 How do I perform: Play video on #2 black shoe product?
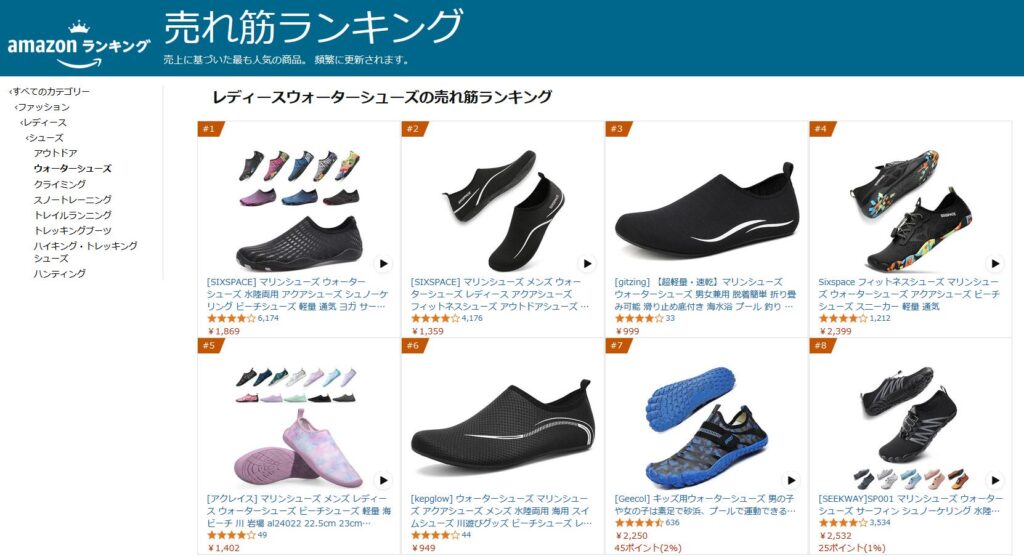tap(586, 263)
